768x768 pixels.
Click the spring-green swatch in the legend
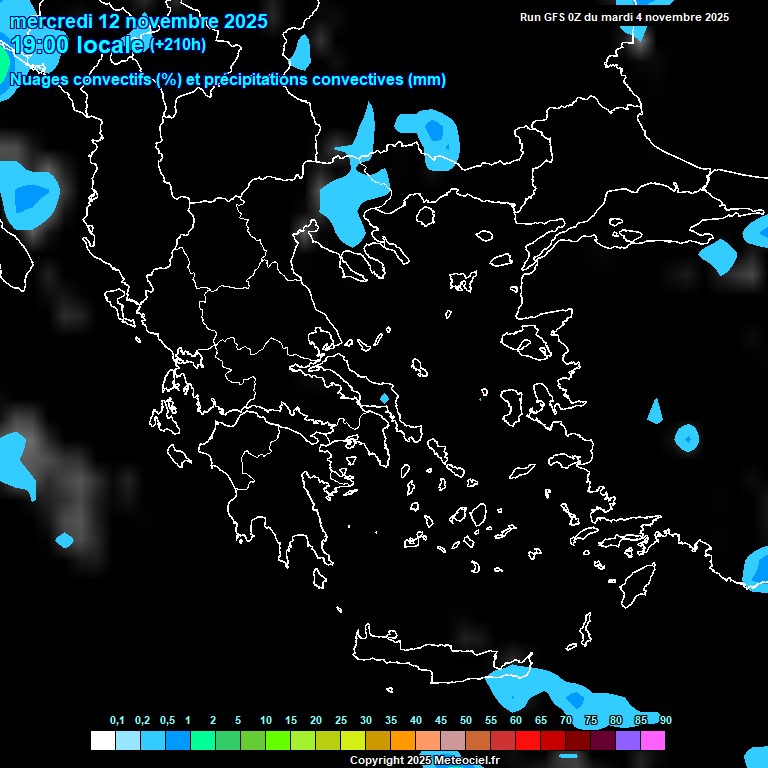click(202, 740)
